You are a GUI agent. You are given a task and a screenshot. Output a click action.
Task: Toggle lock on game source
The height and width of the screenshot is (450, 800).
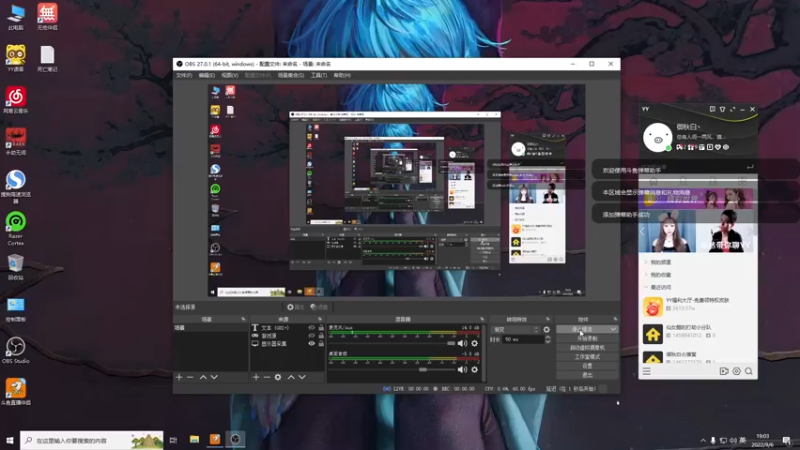point(321,336)
